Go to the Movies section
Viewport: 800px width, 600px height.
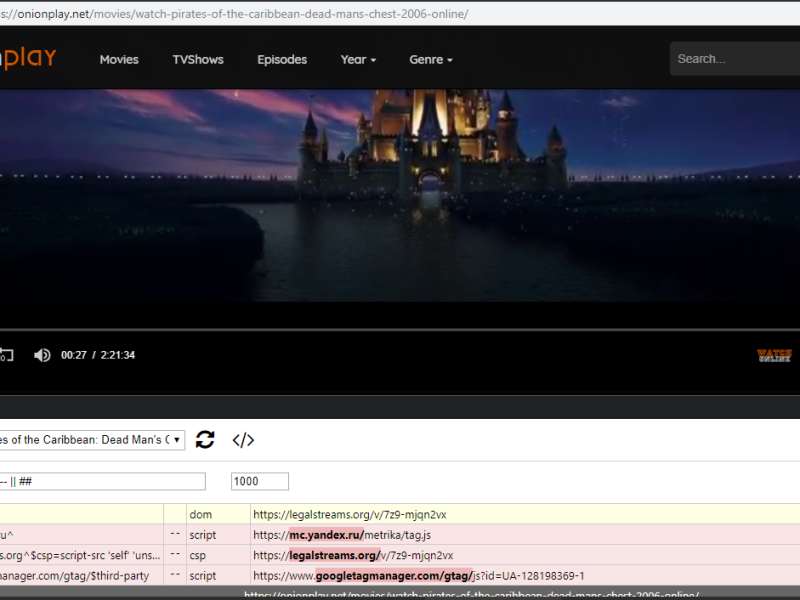click(x=119, y=60)
